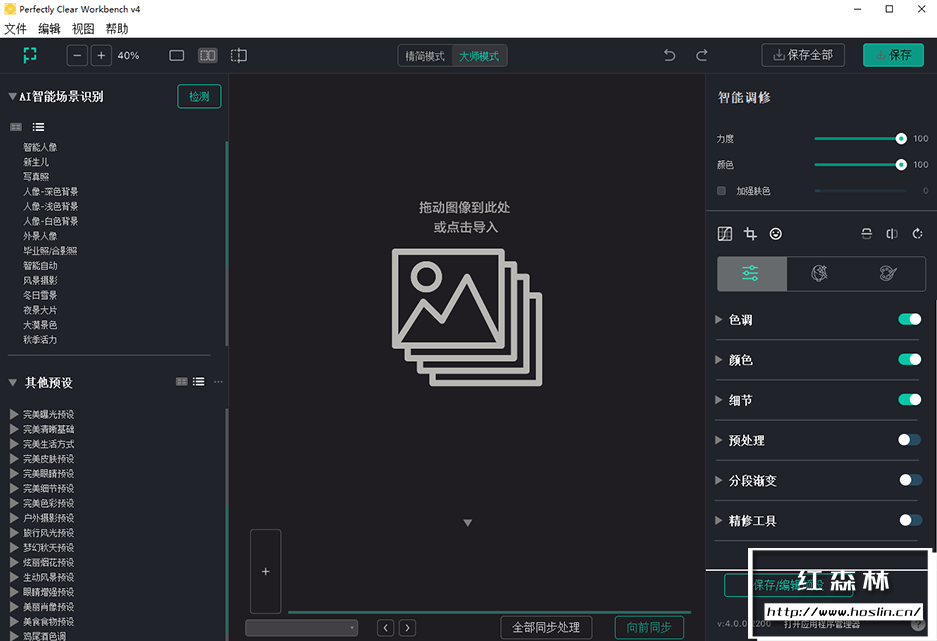The width and height of the screenshot is (937, 641).
Task: Click the fit-to-screen icon in the toolbar
Action: tap(30, 55)
